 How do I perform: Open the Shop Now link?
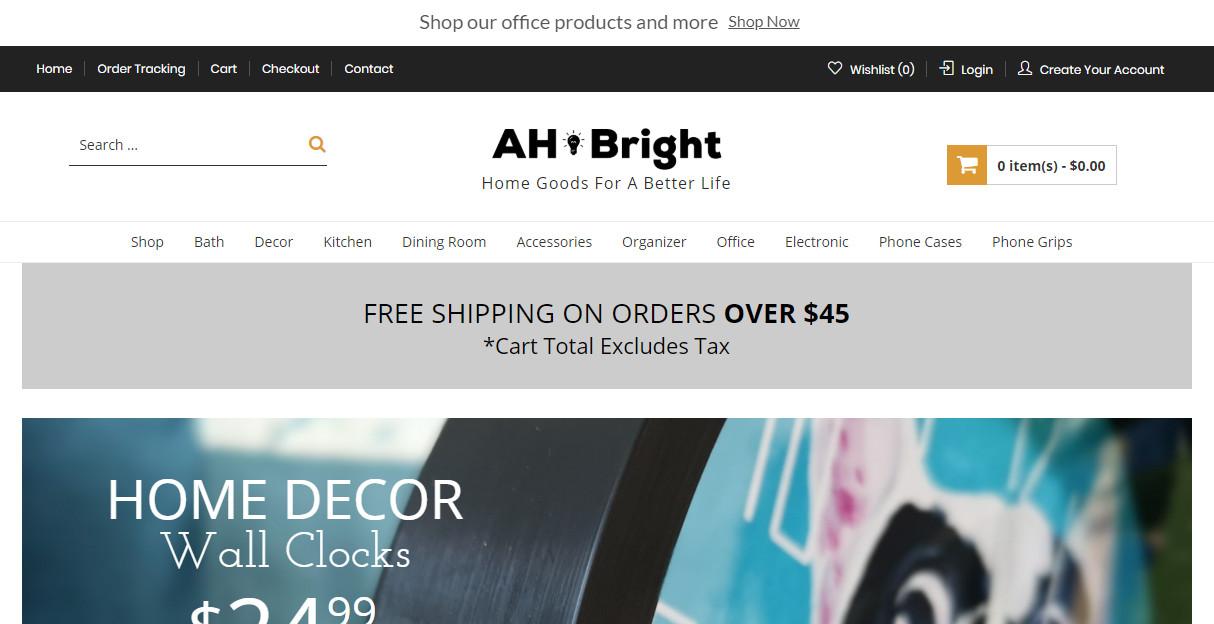pyautogui.click(x=764, y=22)
